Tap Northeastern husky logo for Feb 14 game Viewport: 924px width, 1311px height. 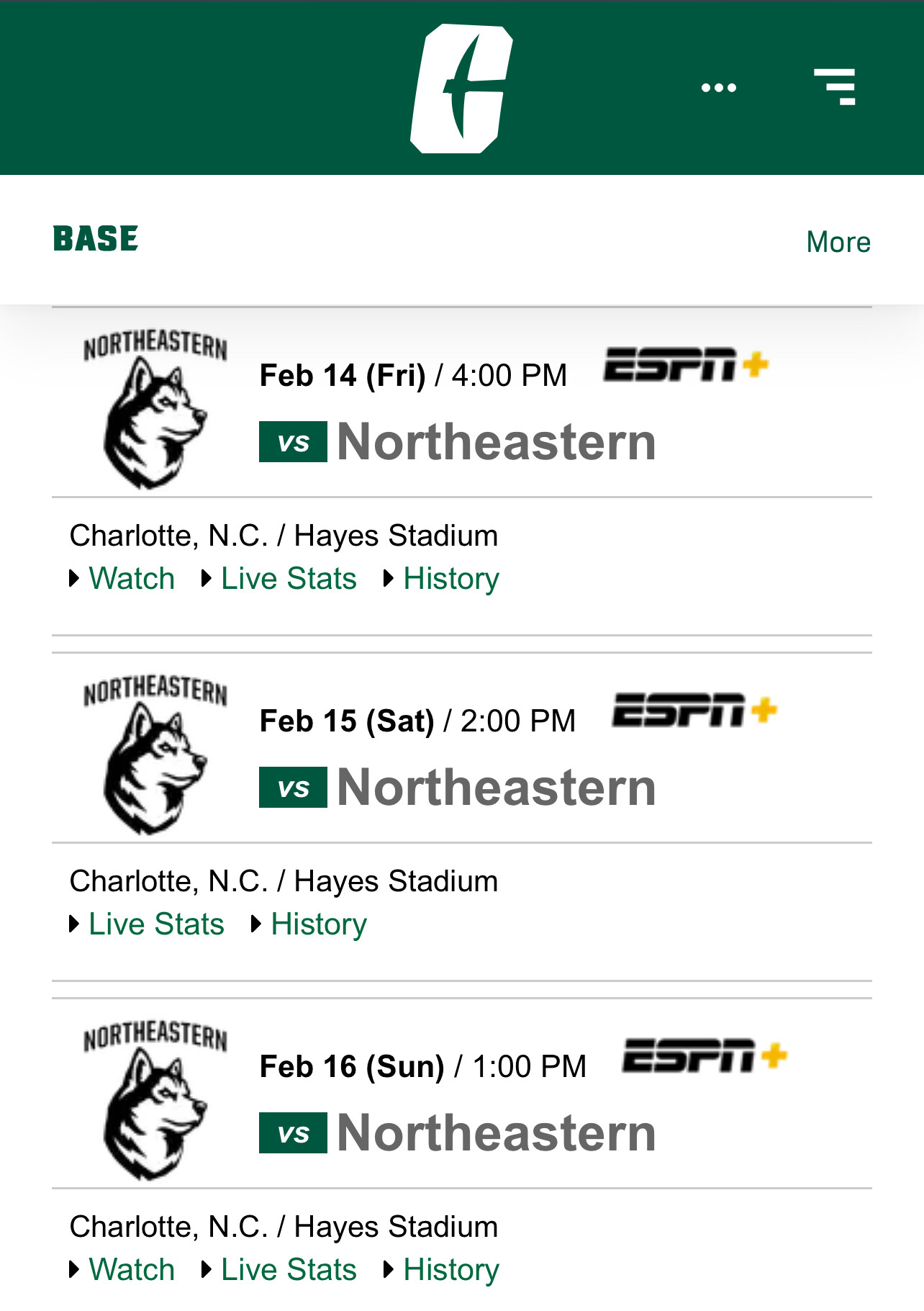(155, 409)
